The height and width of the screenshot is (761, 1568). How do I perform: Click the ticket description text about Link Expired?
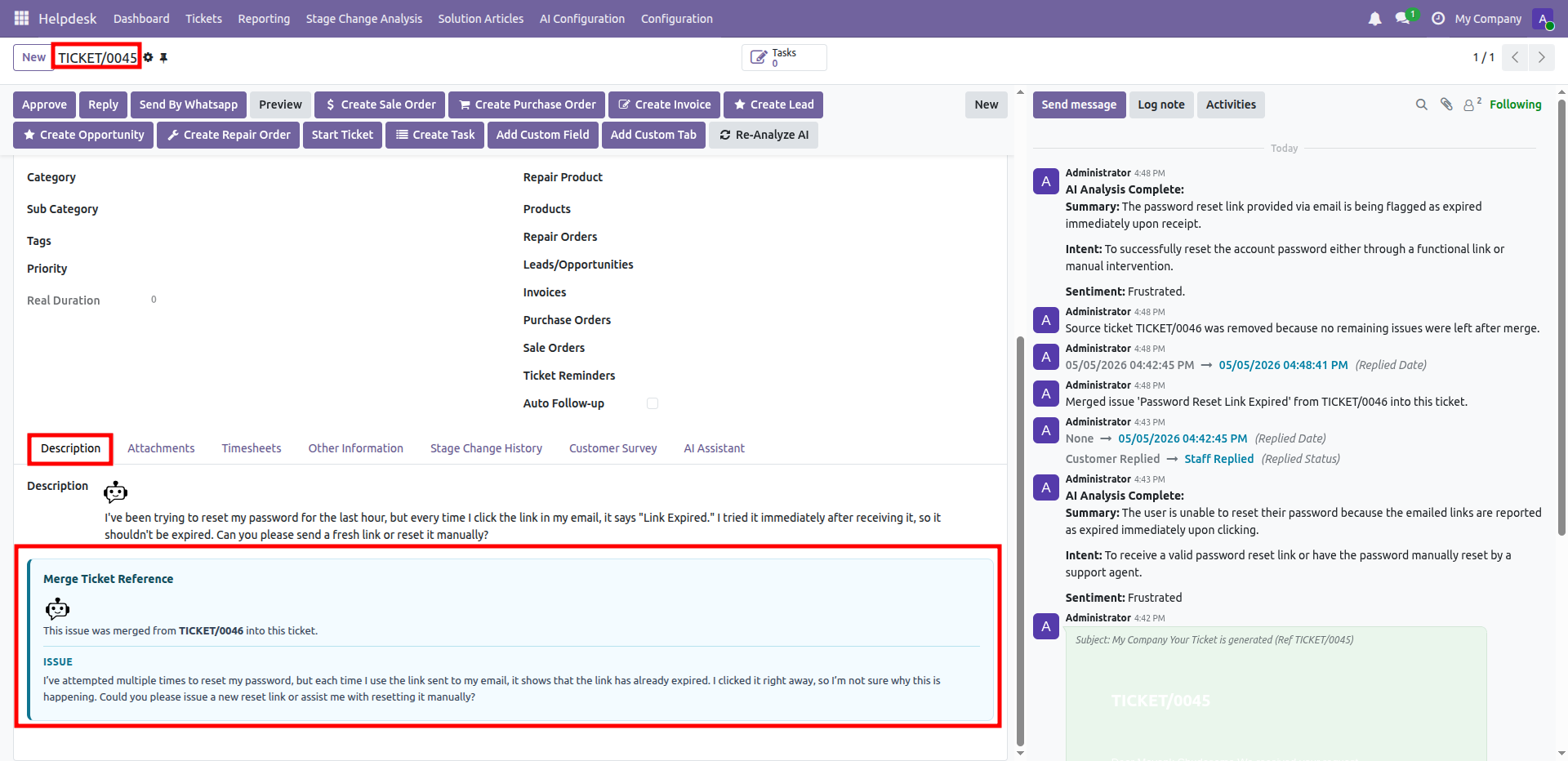tap(523, 526)
